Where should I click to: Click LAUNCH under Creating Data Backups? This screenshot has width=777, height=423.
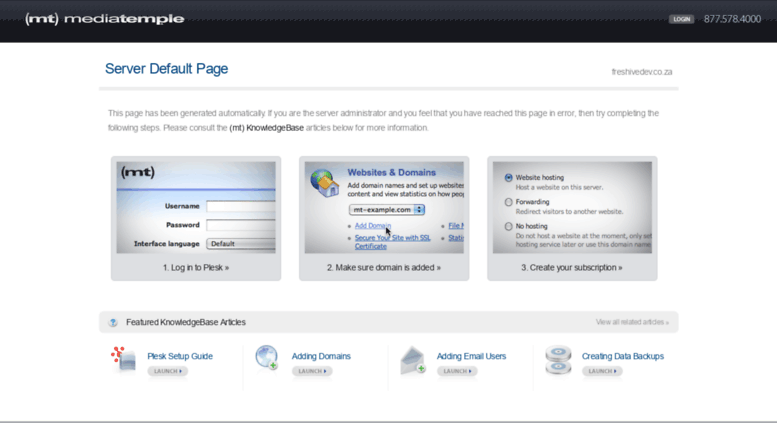pyautogui.click(x=602, y=371)
